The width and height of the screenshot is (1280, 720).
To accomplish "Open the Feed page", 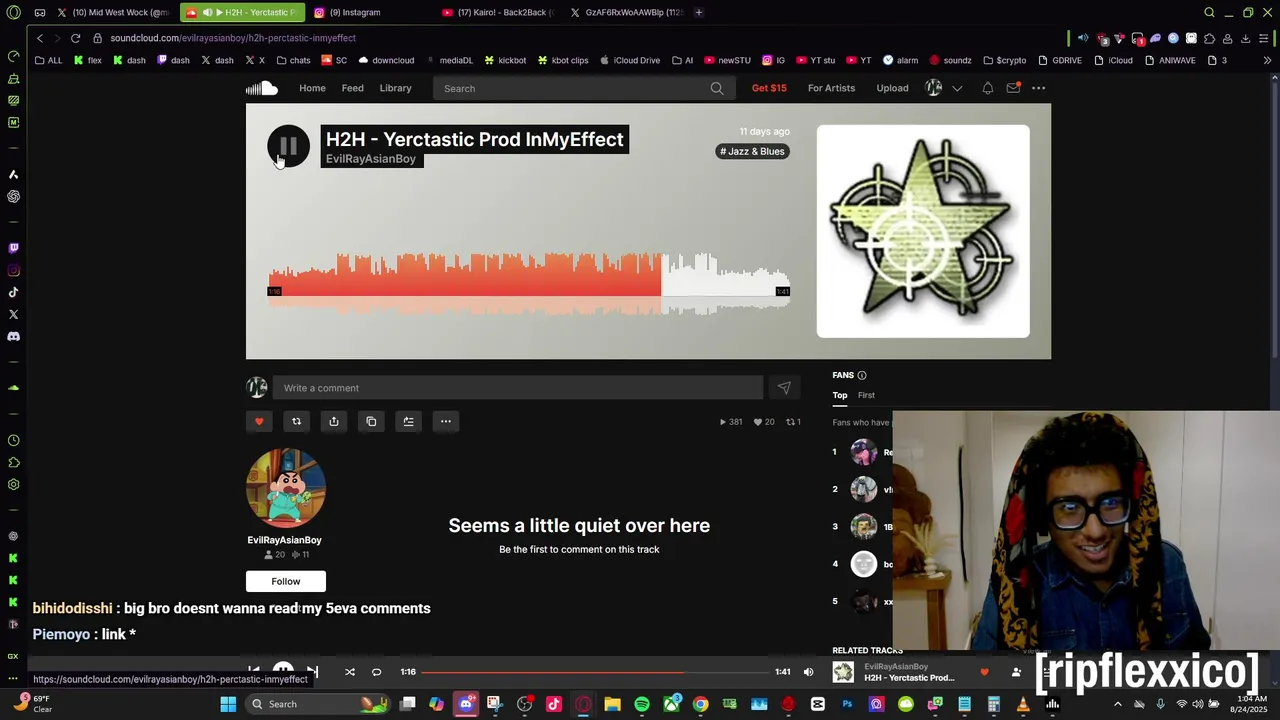I will pos(352,88).
